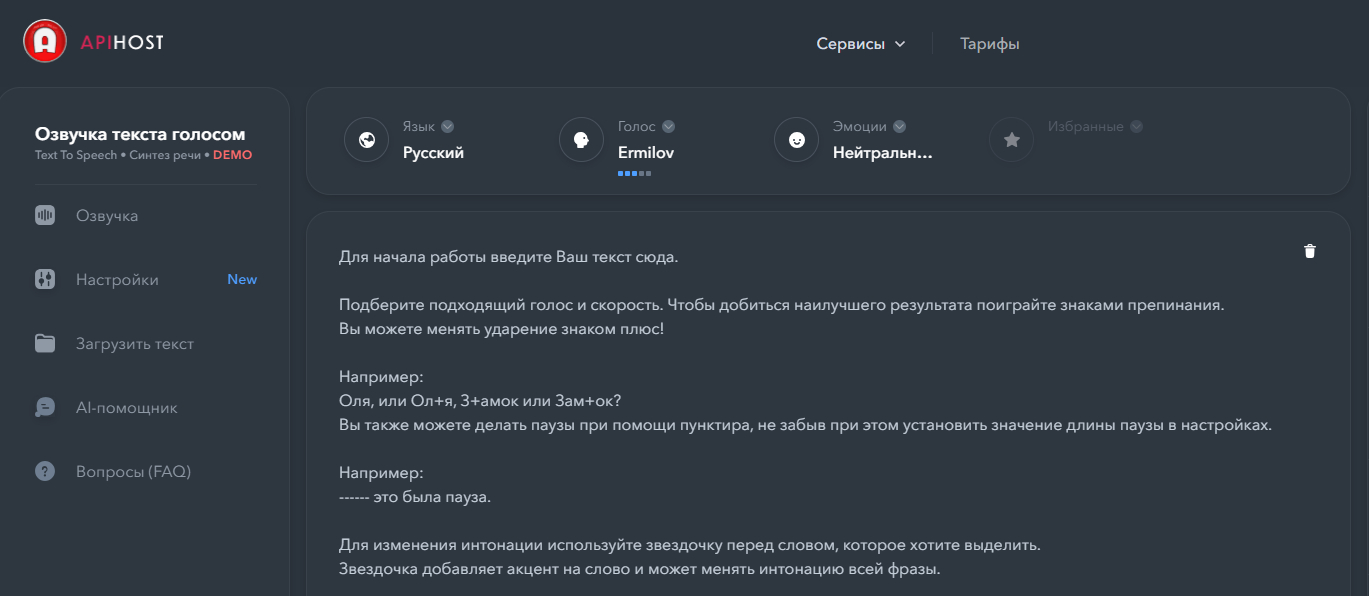Click the voice head icon
Image resolution: width=1369 pixels, height=596 pixels.
tap(581, 140)
